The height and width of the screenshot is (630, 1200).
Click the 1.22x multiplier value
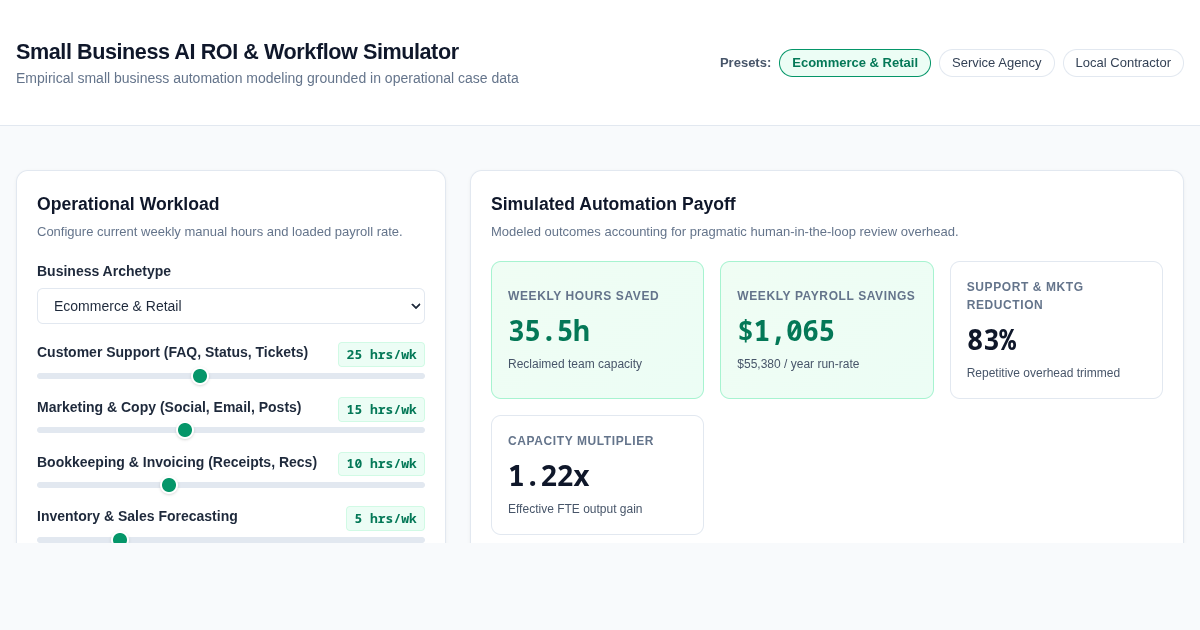(x=549, y=476)
